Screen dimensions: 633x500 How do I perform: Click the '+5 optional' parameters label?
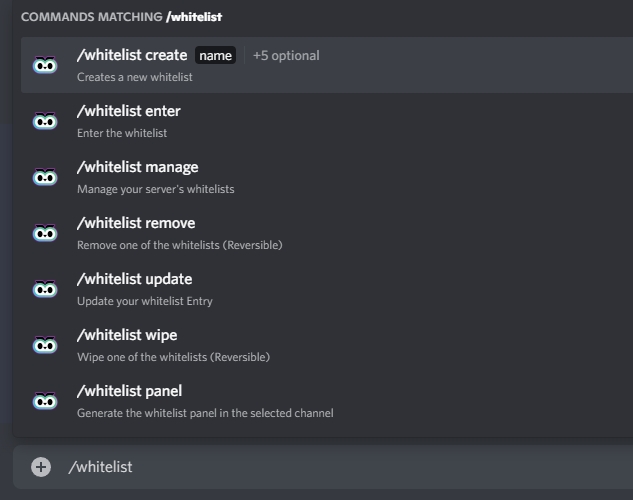pos(286,56)
